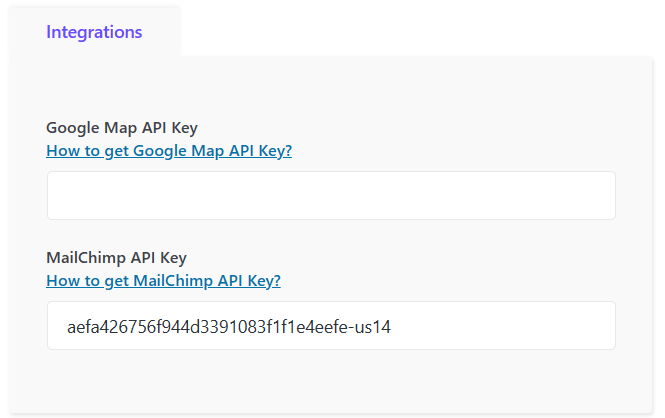The width and height of the screenshot is (665, 418).
Task: Visit the Google Map key instructions hyperlink
Action: click(x=169, y=151)
